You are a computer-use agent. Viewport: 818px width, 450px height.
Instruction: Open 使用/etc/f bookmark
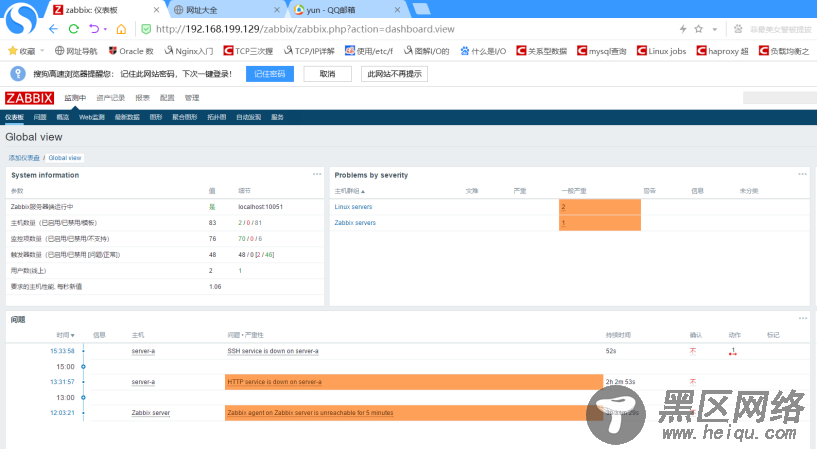tap(369, 51)
